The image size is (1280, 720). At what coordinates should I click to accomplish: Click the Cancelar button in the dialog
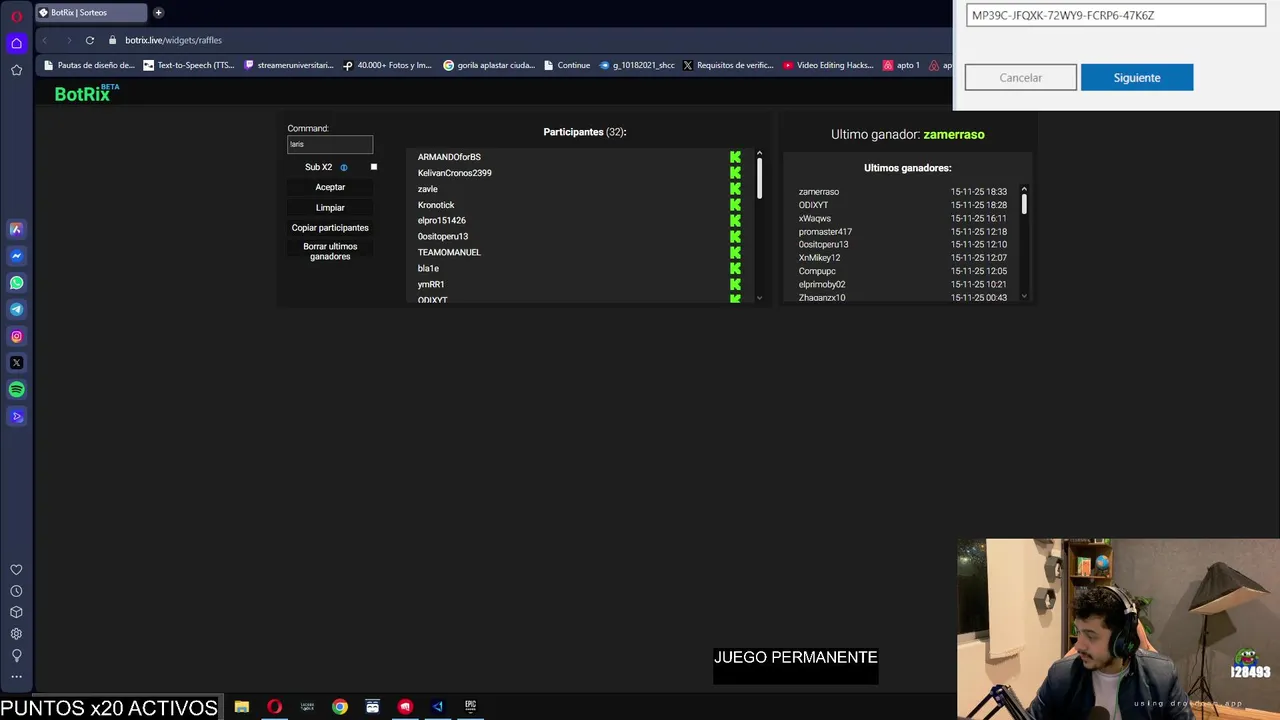[x=1021, y=78]
